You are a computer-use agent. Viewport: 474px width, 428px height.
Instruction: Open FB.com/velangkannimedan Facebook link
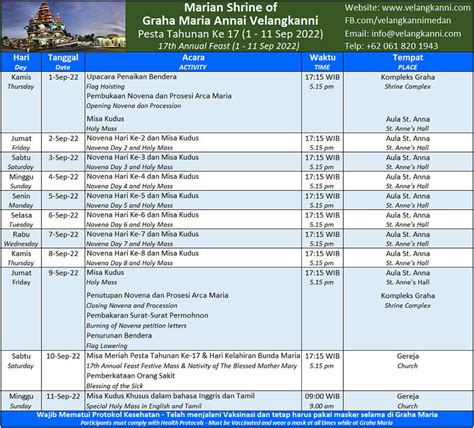(398, 21)
